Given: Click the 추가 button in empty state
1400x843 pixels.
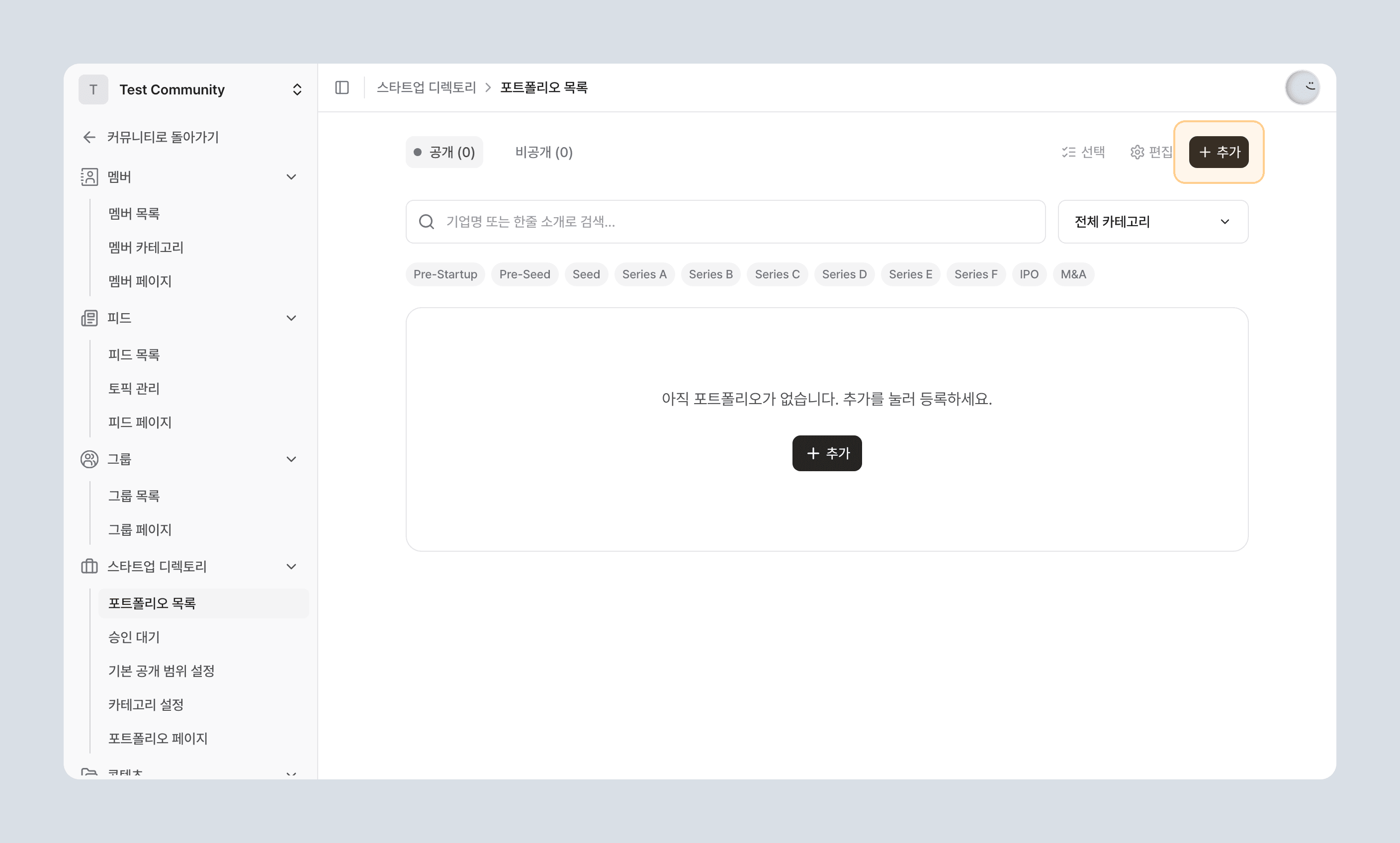Looking at the screenshot, I should coord(827,453).
